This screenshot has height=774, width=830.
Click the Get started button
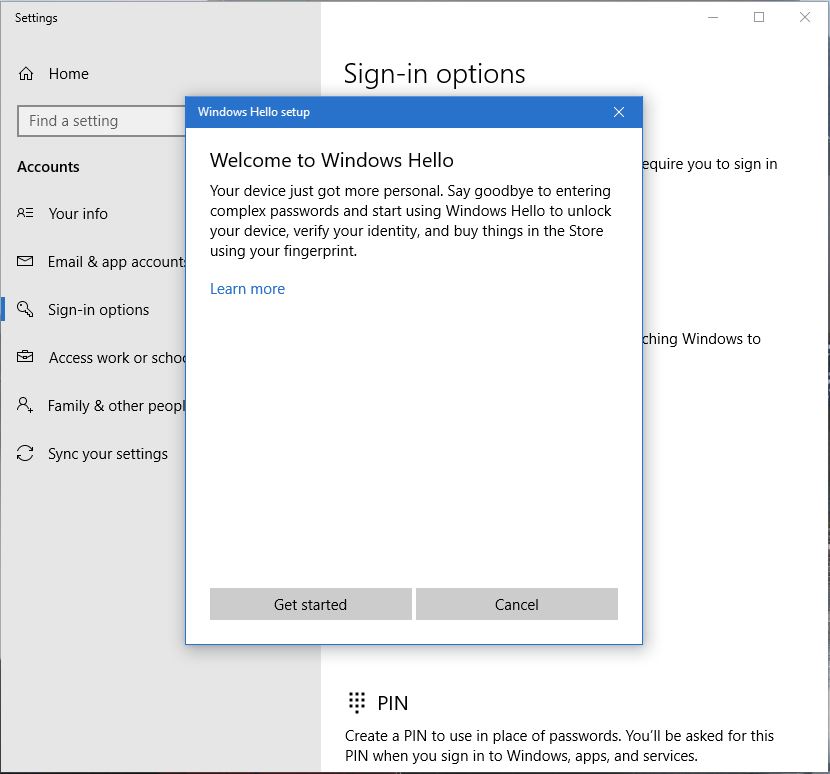(310, 604)
